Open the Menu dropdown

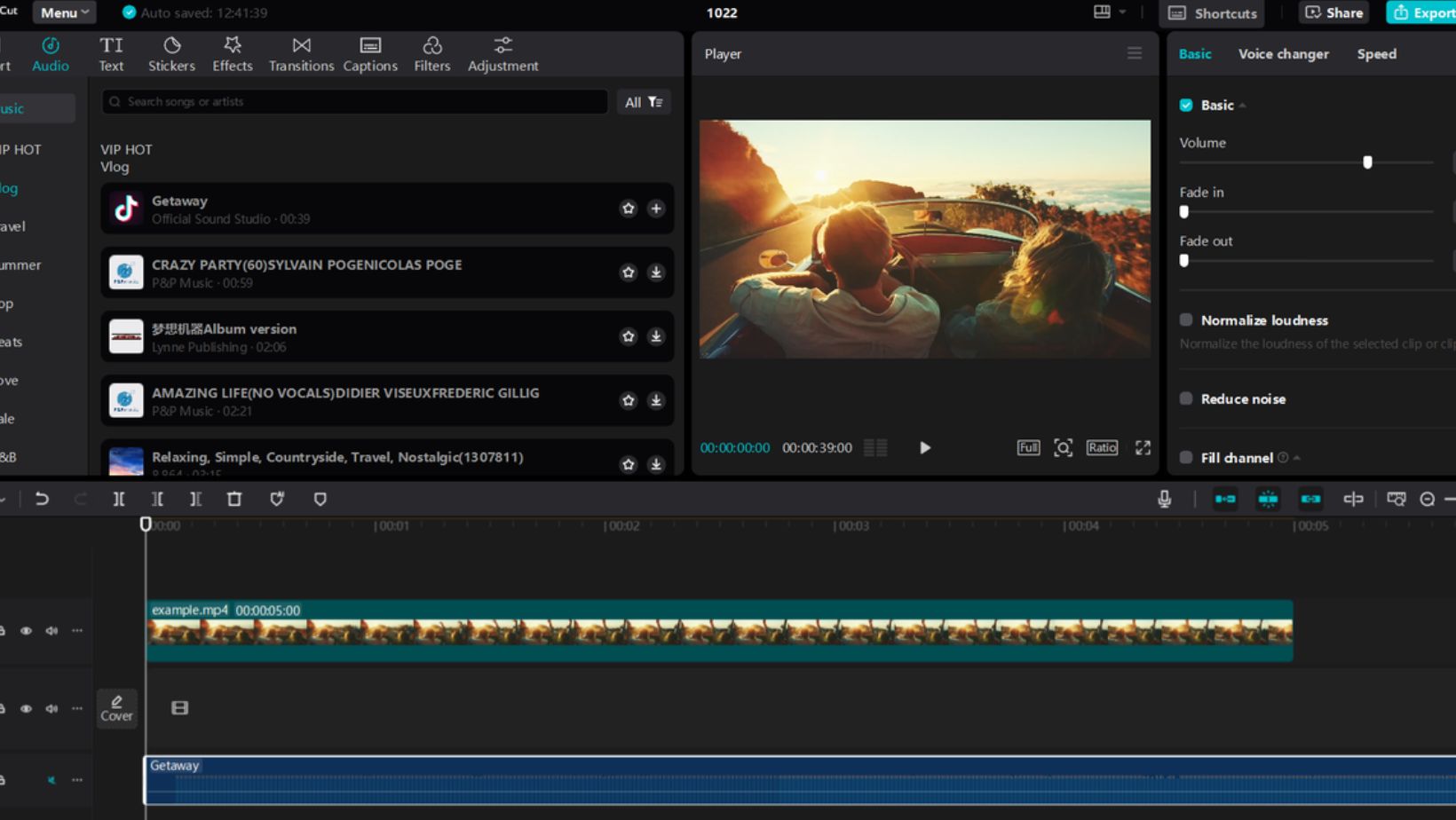[x=65, y=12]
